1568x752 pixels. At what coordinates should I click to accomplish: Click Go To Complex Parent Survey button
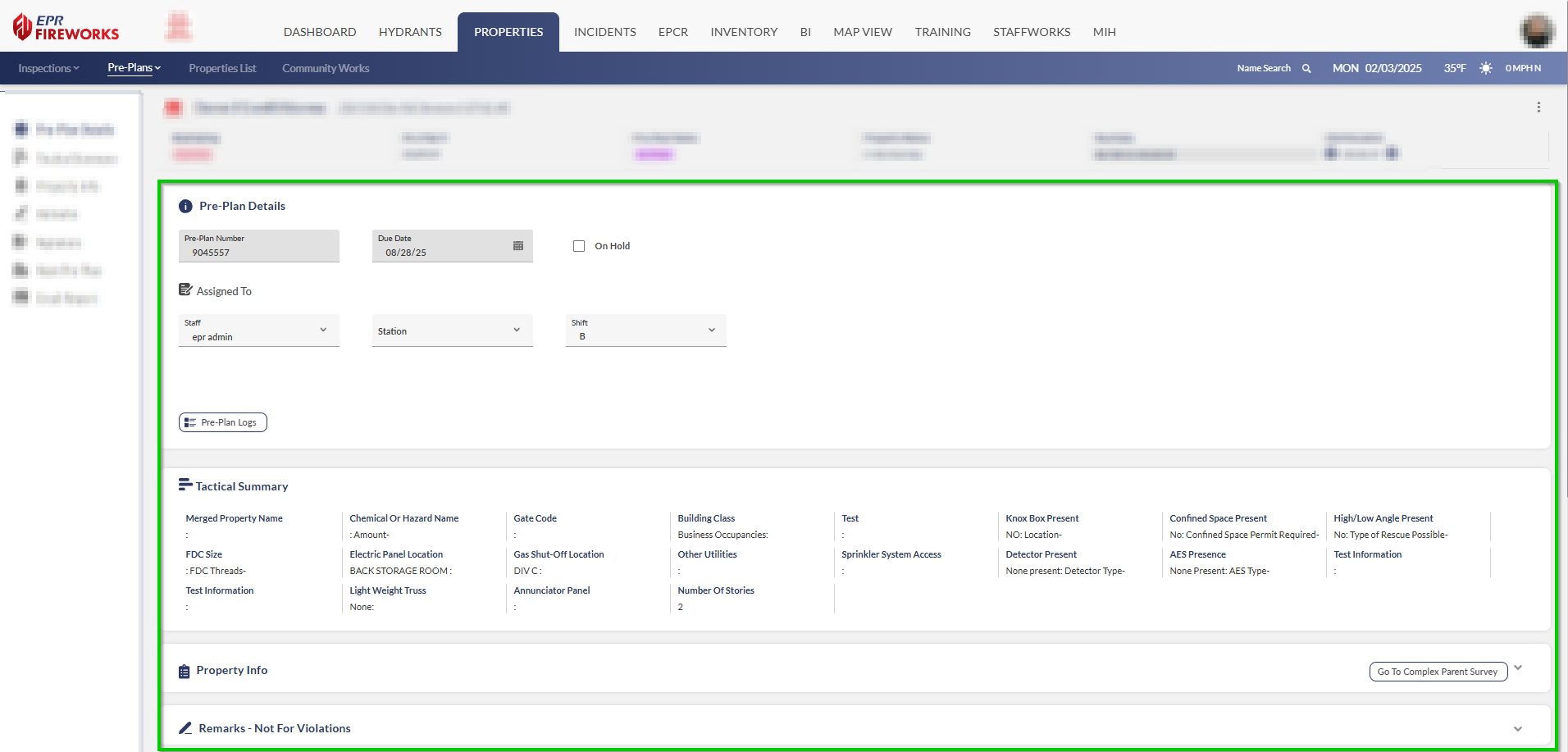[x=1438, y=672]
